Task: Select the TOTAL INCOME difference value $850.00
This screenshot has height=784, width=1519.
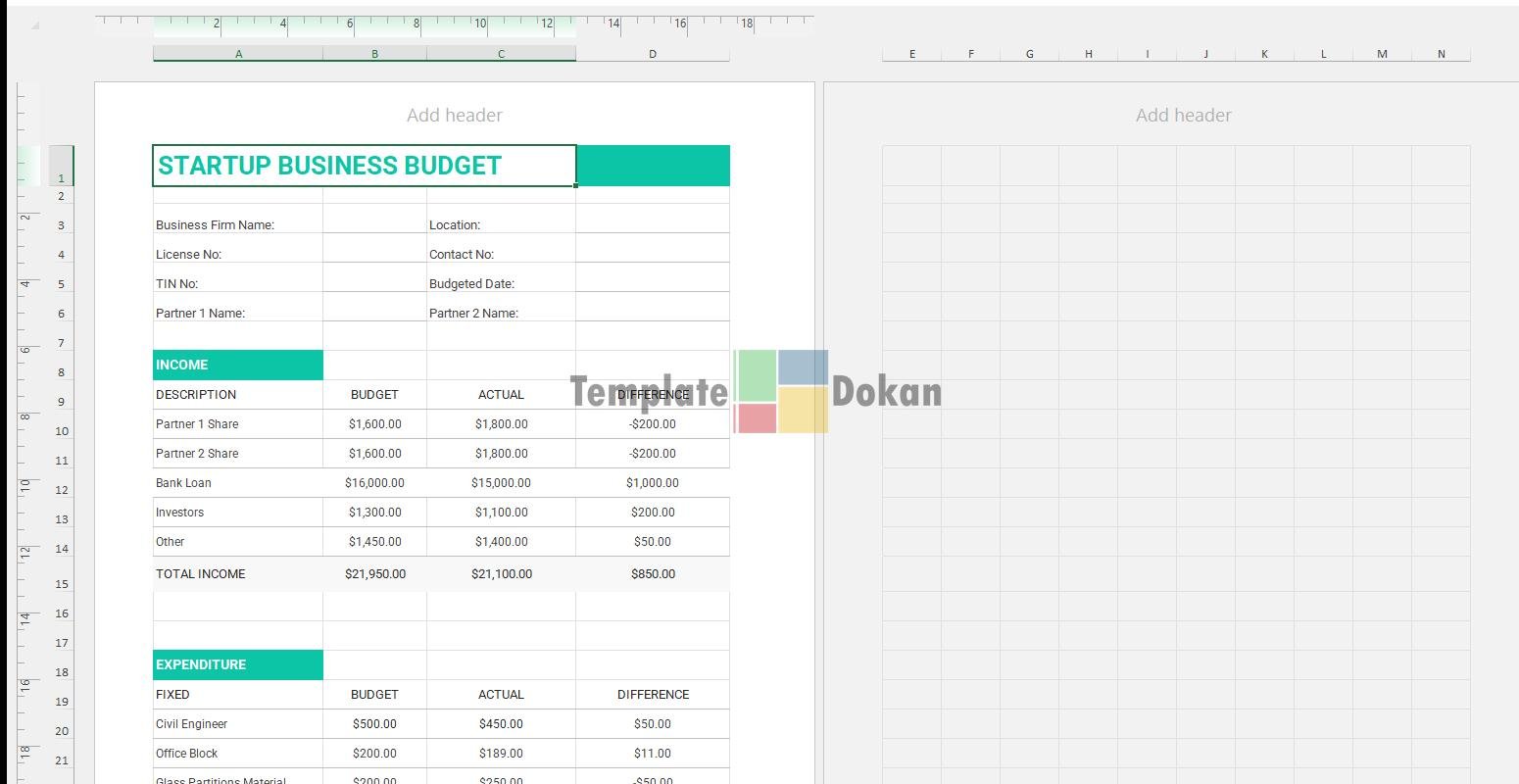Action: [653, 574]
